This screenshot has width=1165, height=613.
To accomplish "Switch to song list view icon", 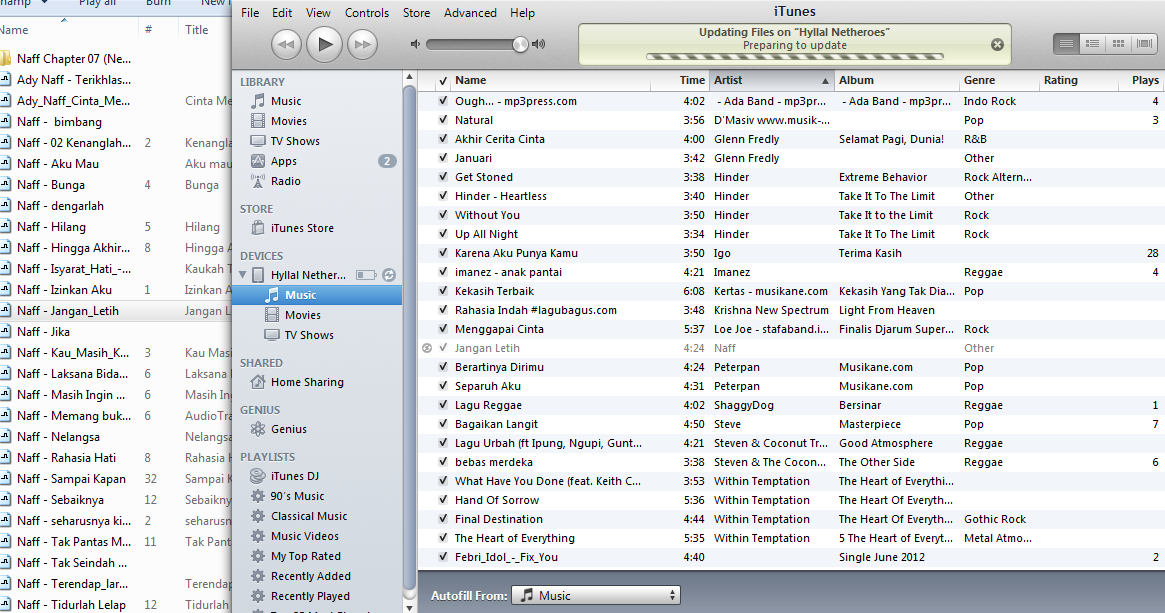I will coord(1066,44).
